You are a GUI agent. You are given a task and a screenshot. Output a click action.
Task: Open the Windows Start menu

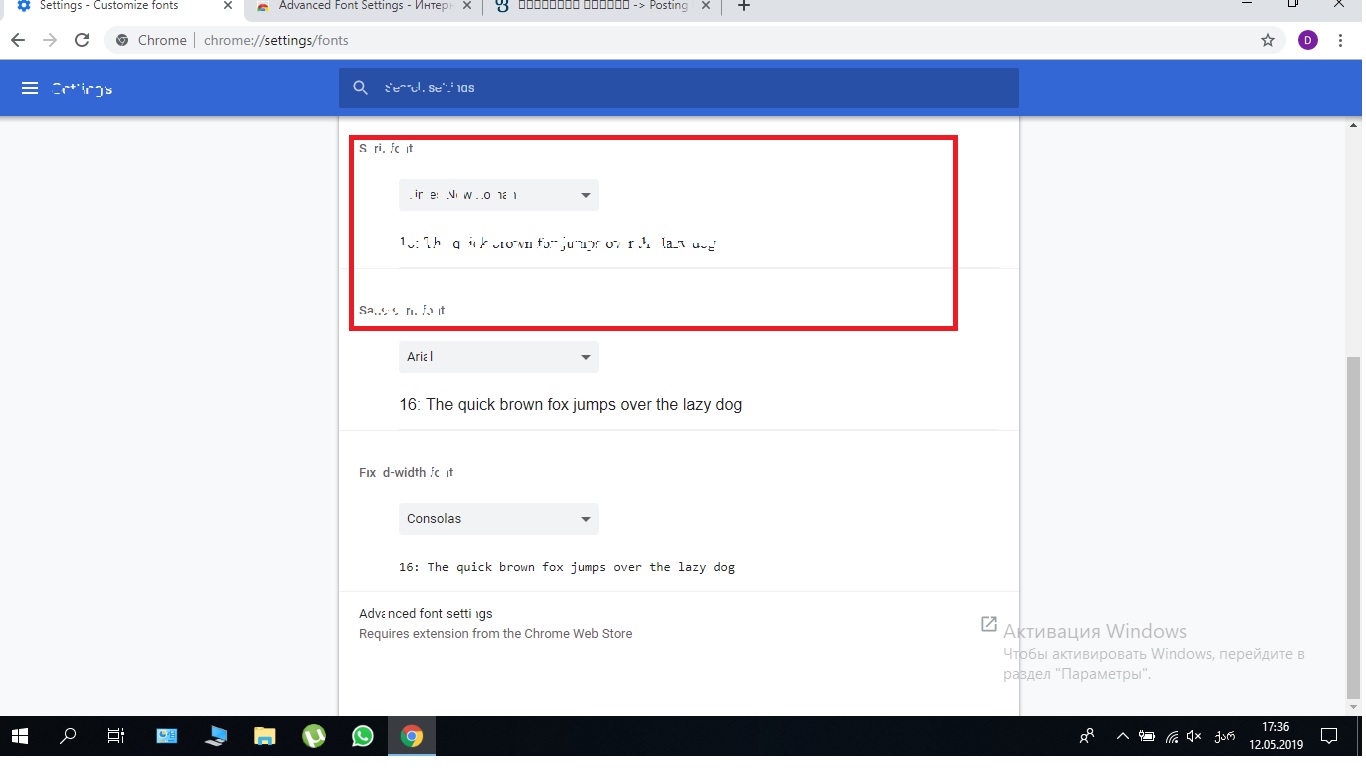(20, 737)
